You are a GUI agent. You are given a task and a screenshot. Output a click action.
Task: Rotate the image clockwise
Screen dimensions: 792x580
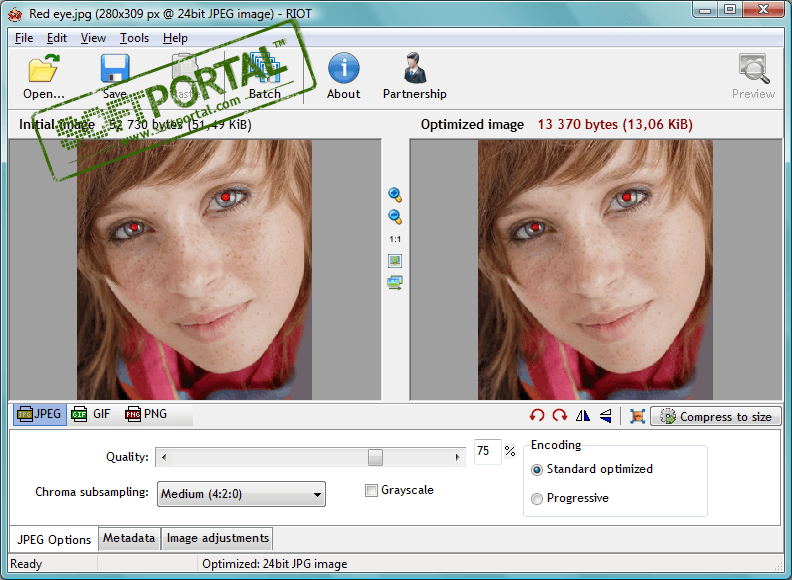(x=560, y=416)
